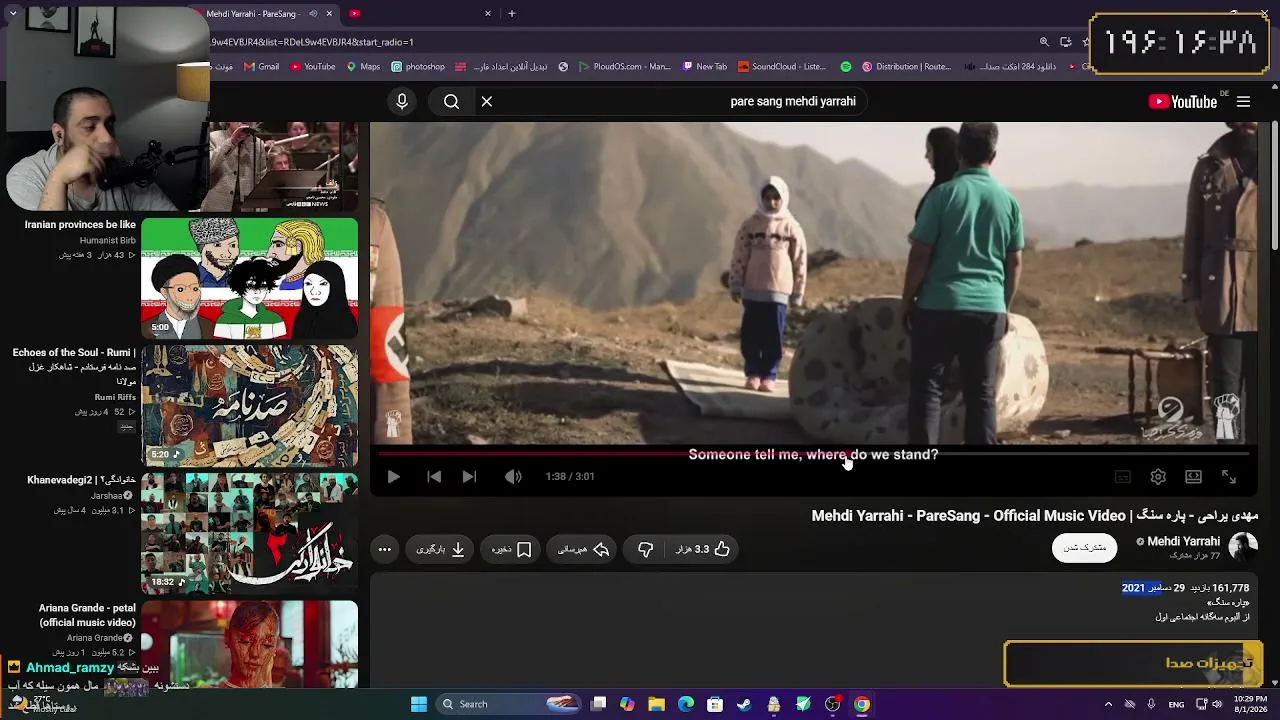Open the Distribution Route bookmark
The width and height of the screenshot is (1280, 720).
pos(906,67)
